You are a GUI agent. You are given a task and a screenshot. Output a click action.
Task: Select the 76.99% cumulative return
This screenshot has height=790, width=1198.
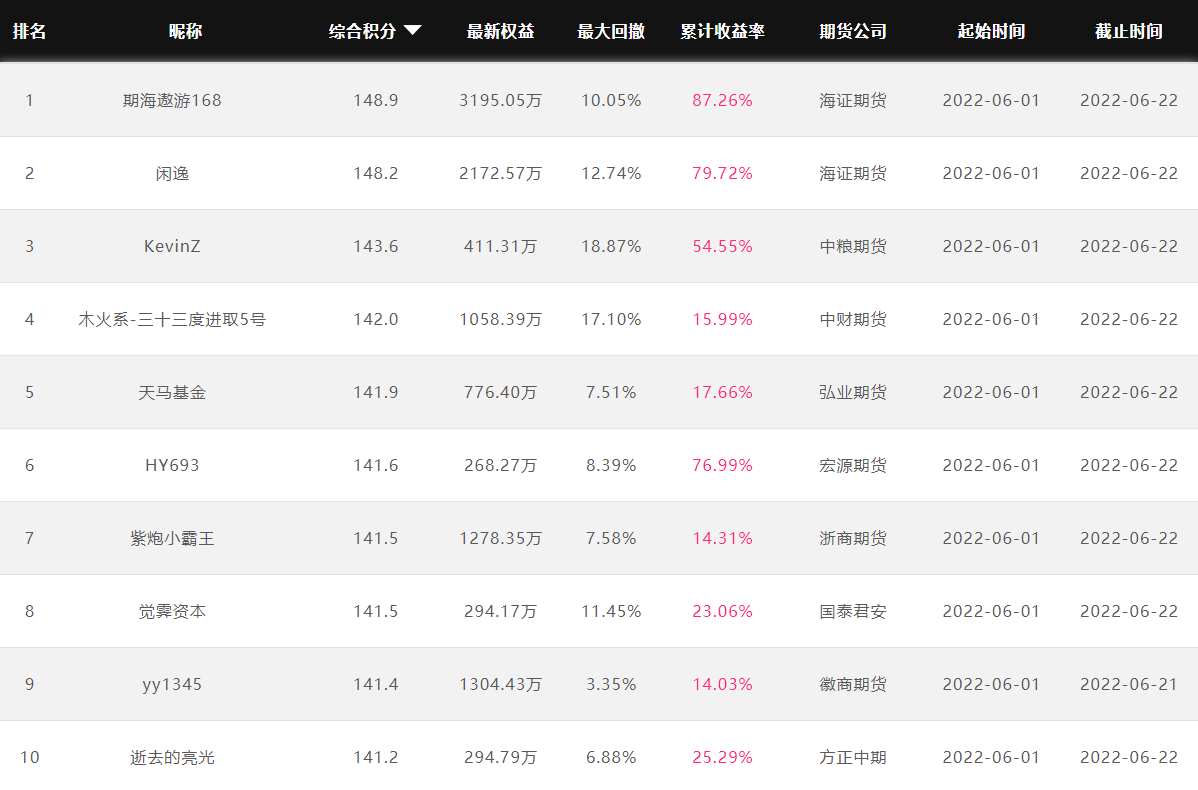[723, 465]
